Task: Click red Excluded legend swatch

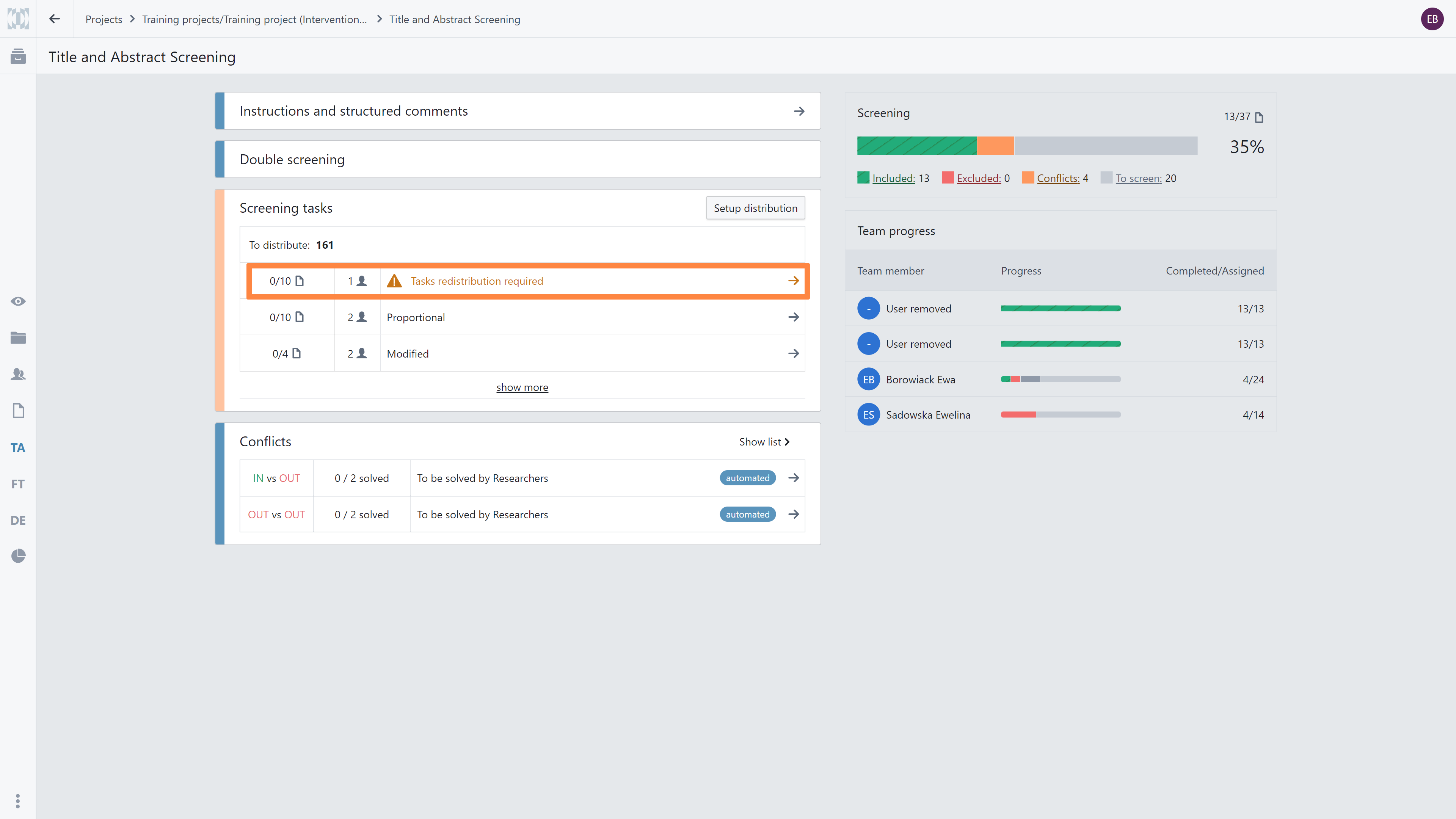Action: pos(948,177)
